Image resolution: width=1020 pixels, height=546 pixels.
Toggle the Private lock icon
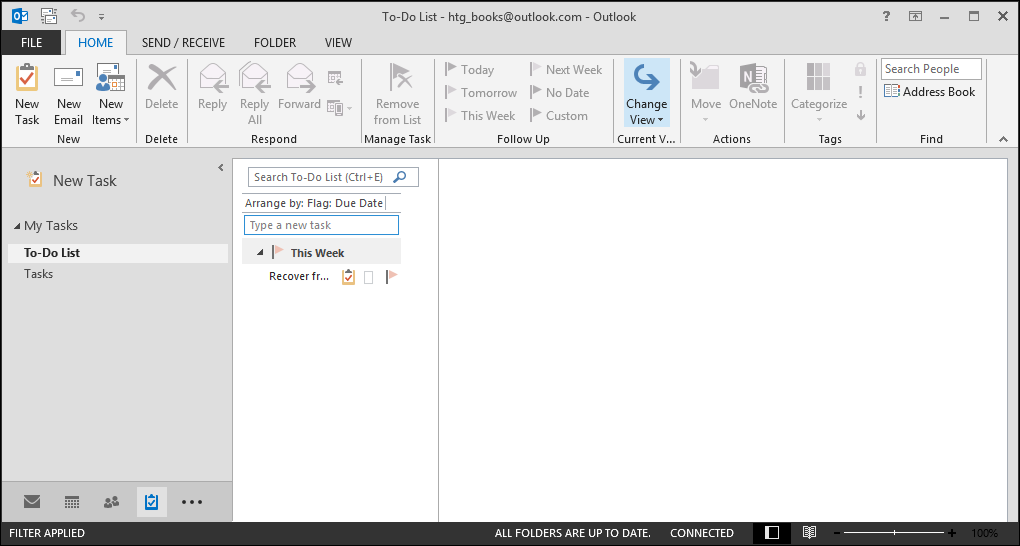point(861,69)
